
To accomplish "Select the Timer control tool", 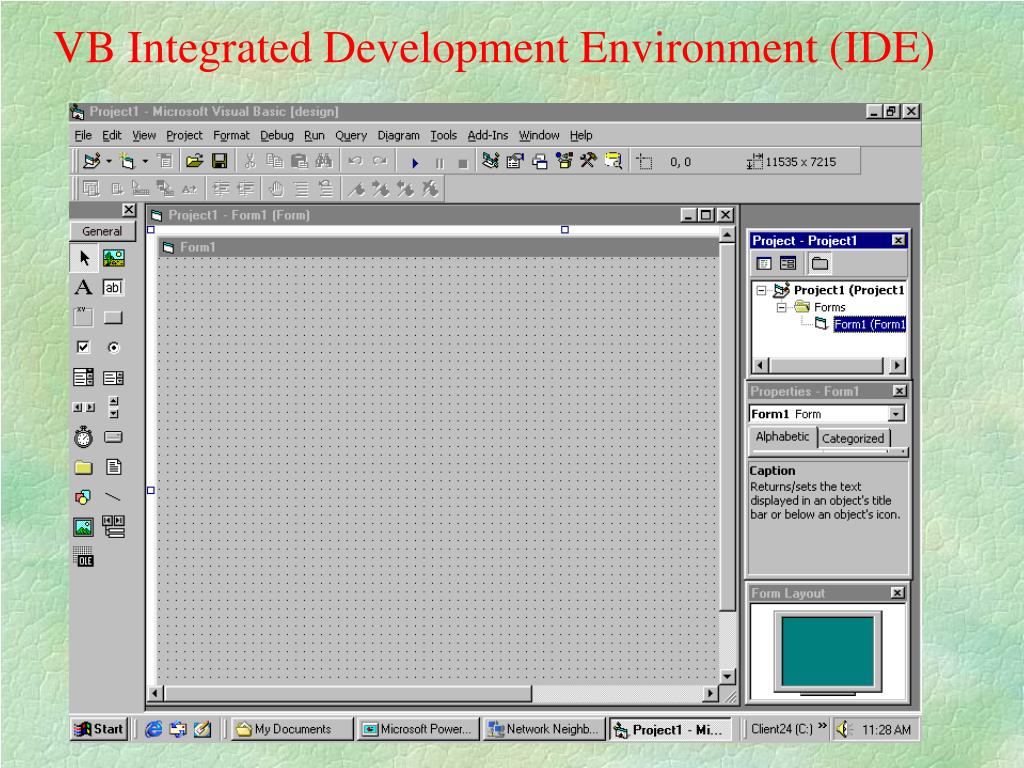I will point(84,437).
